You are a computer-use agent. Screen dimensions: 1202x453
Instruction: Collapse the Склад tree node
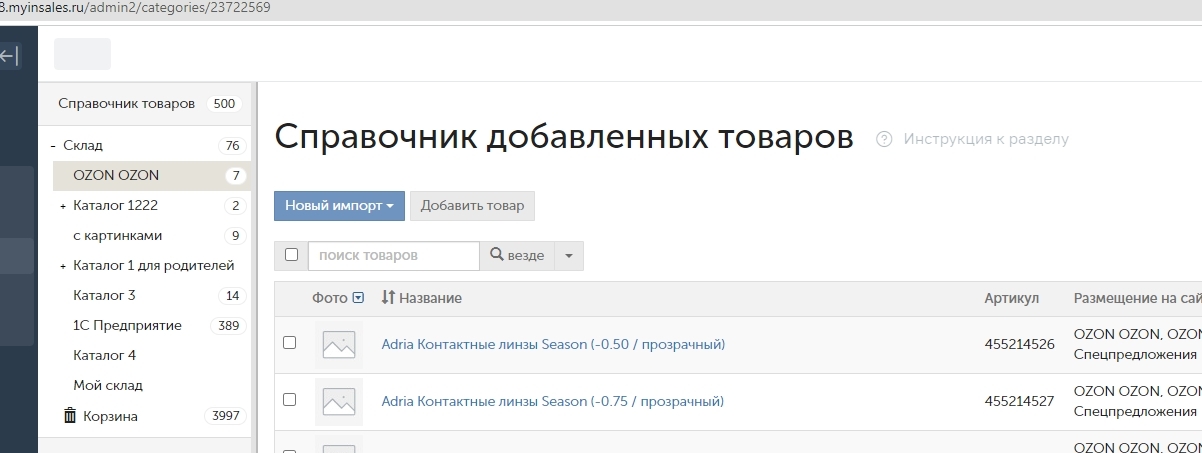[53, 146]
